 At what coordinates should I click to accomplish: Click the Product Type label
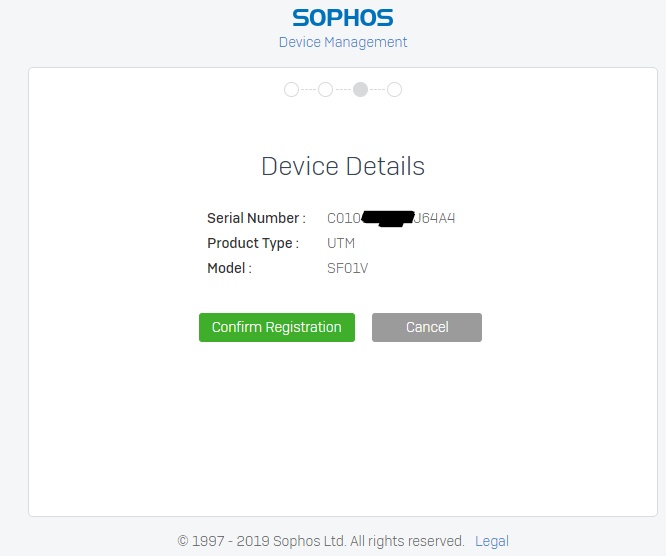(x=252, y=243)
